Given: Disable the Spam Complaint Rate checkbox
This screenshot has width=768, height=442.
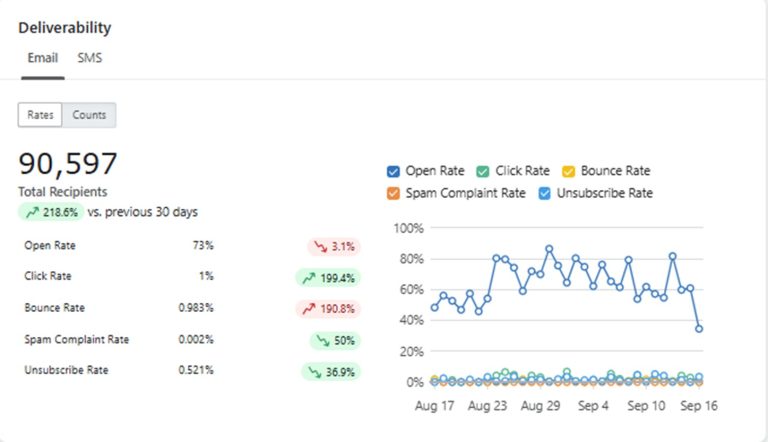Looking at the screenshot, I should tap(393, 193).
